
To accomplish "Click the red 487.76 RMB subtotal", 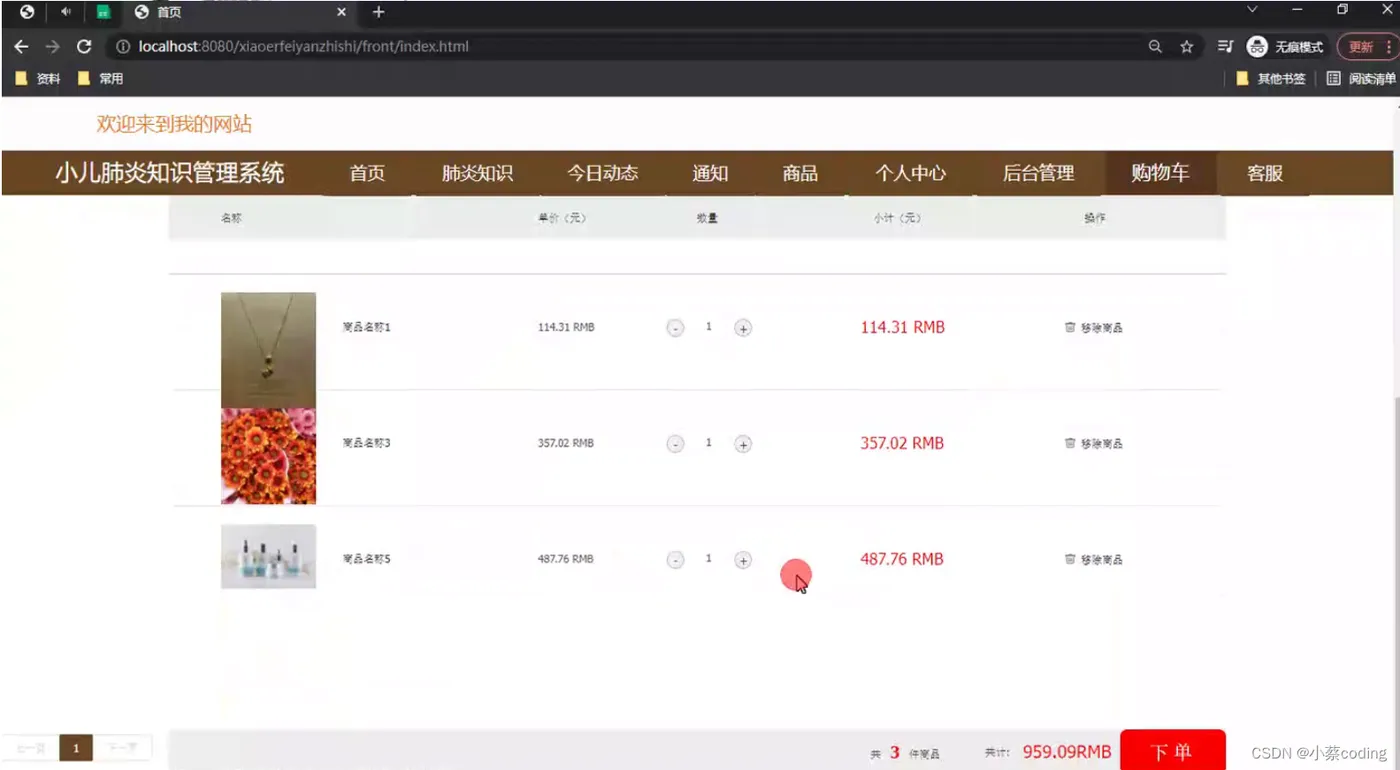I will click(902, 559).
